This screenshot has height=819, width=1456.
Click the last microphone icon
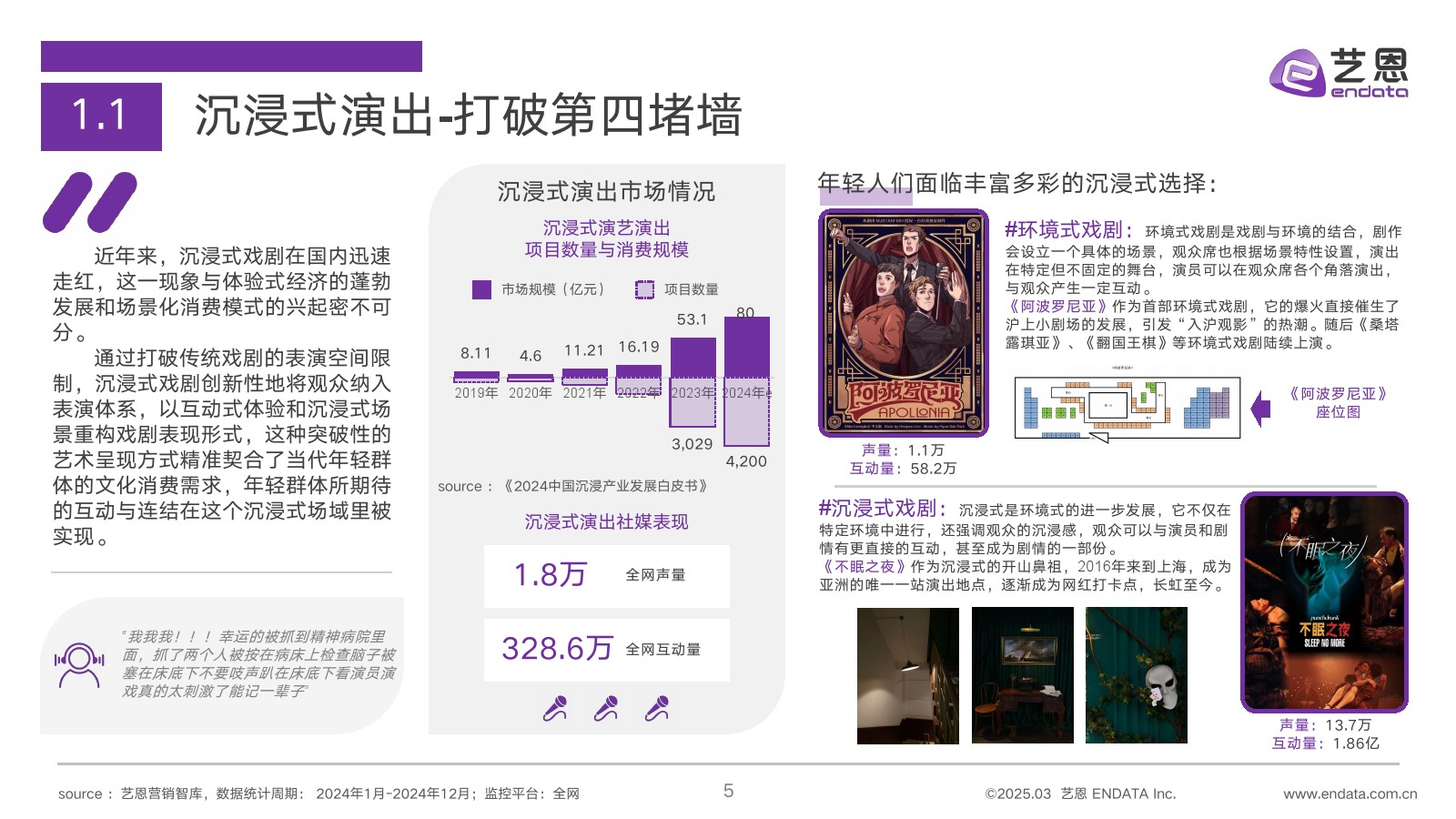tap(657, 708)
